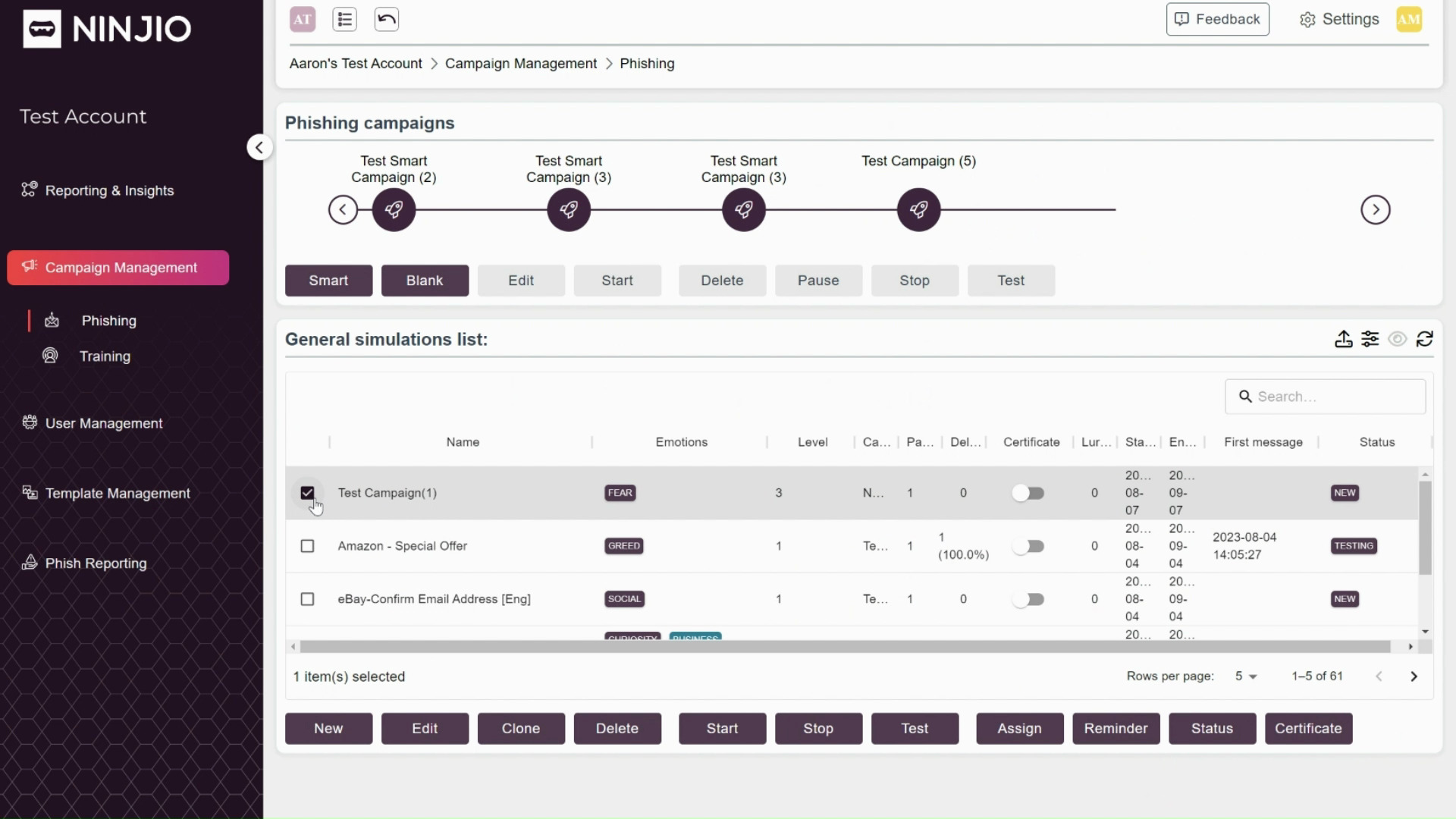Click the export upload icon above simulations list
Viewport: 1456px width, 819px height.
point(1343,339)
